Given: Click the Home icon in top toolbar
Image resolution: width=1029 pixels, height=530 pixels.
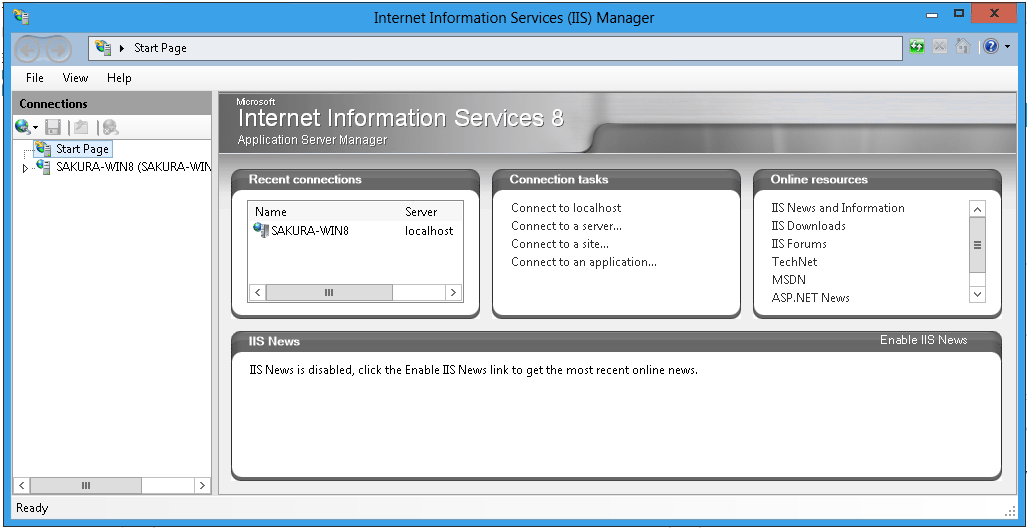Looking at the screenshot, I should tap(962, 47).
